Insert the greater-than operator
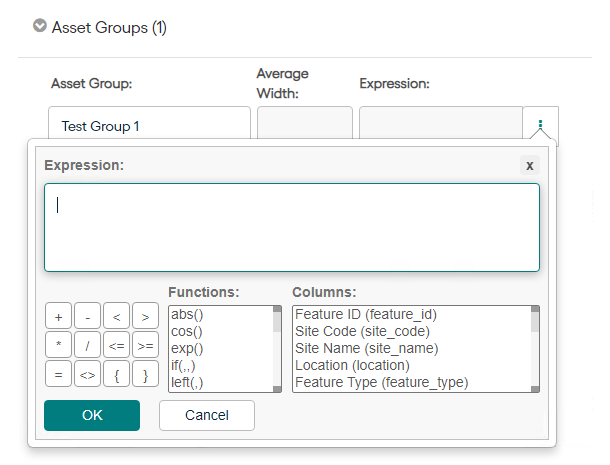 click(145, 318)
